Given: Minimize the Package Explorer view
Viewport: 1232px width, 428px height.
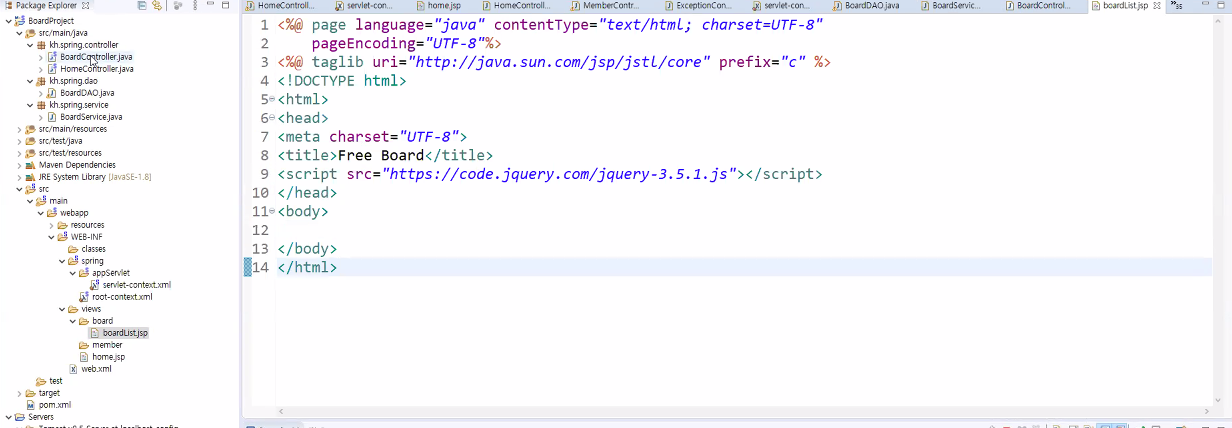Looking at the screenshot, I should tap(210, 4).
